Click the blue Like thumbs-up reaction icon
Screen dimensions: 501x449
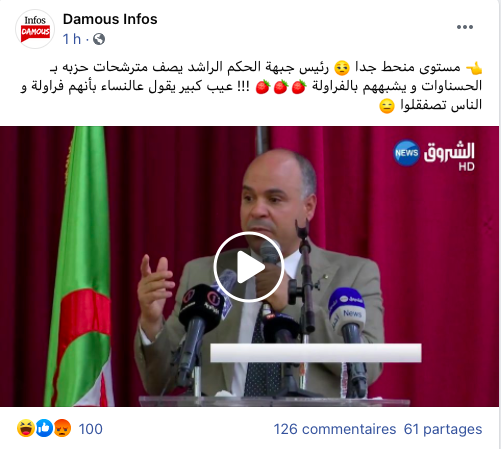tap(44, 428)
